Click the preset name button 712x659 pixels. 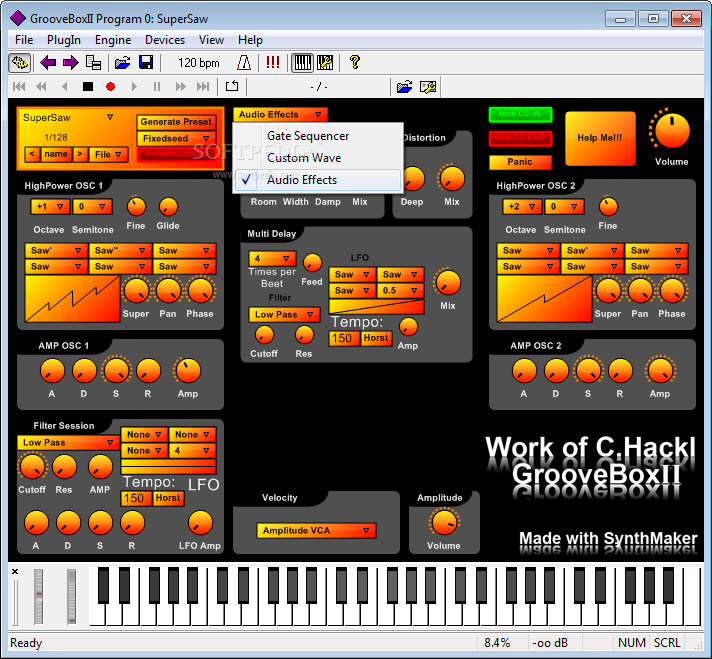click(56, 154)
